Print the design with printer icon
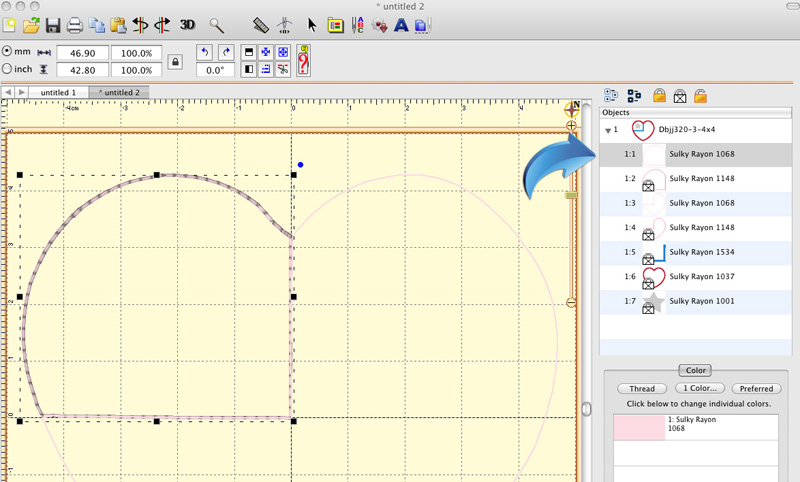800x482 pixels. 74,25
